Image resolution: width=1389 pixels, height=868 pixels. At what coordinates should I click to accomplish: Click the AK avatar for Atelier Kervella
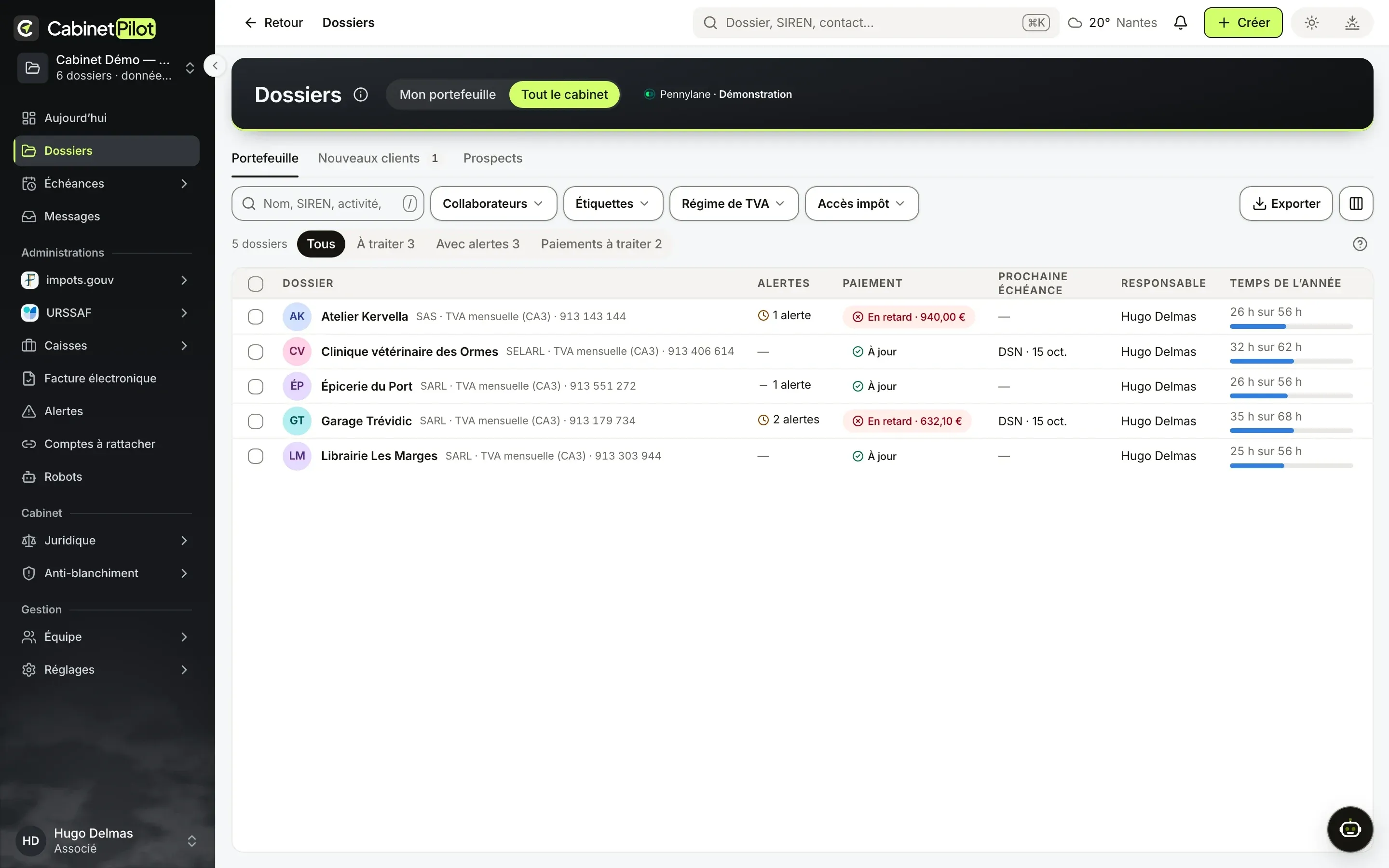click(x=297, y=316)
